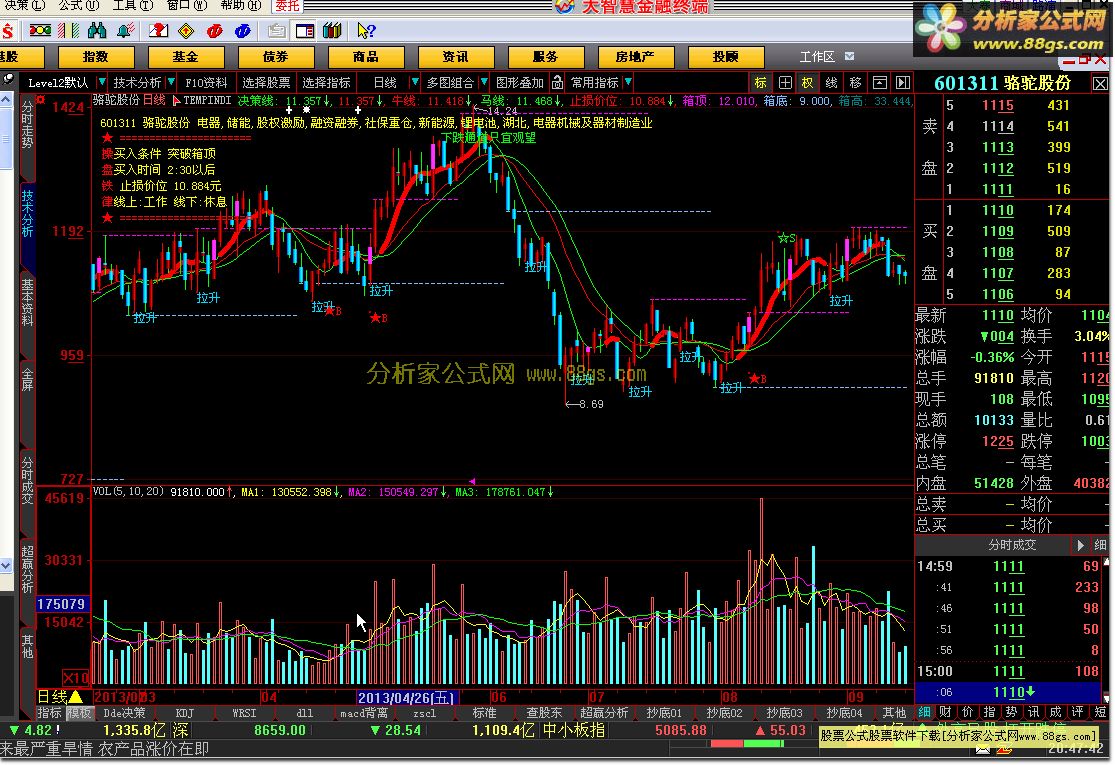Image resolution: width=1115 pixels, height=765 pixels.
Task: Toggle the 财 finance panel button
Action: pos(945,712)
